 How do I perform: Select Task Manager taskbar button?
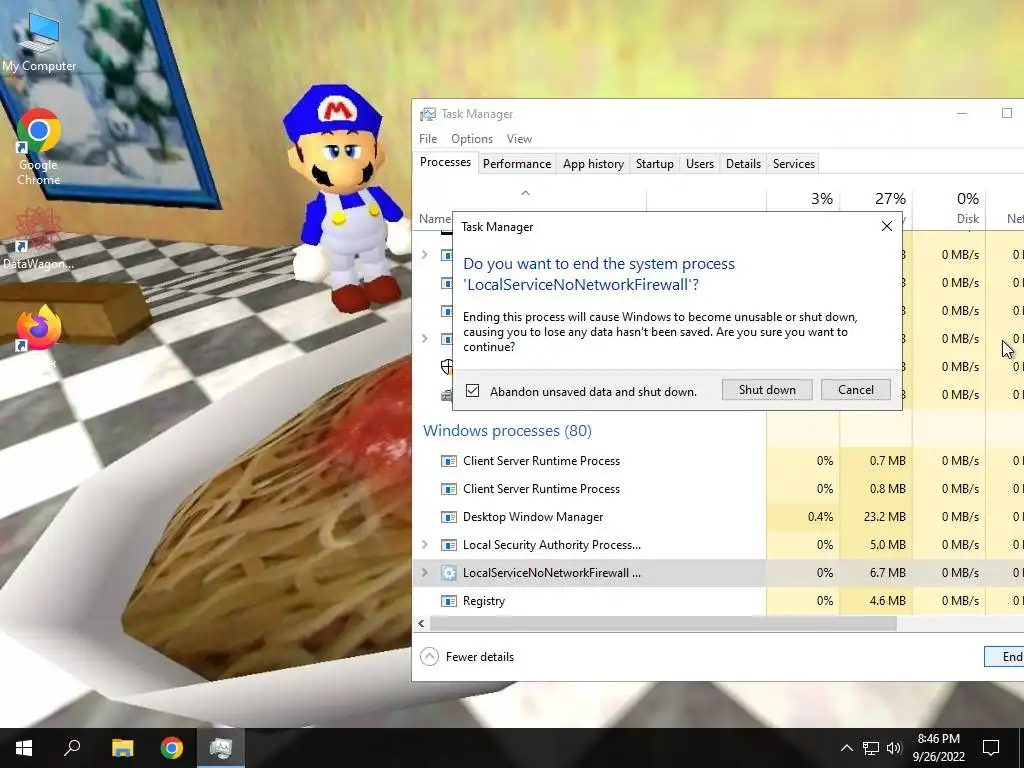pos(221,748)
